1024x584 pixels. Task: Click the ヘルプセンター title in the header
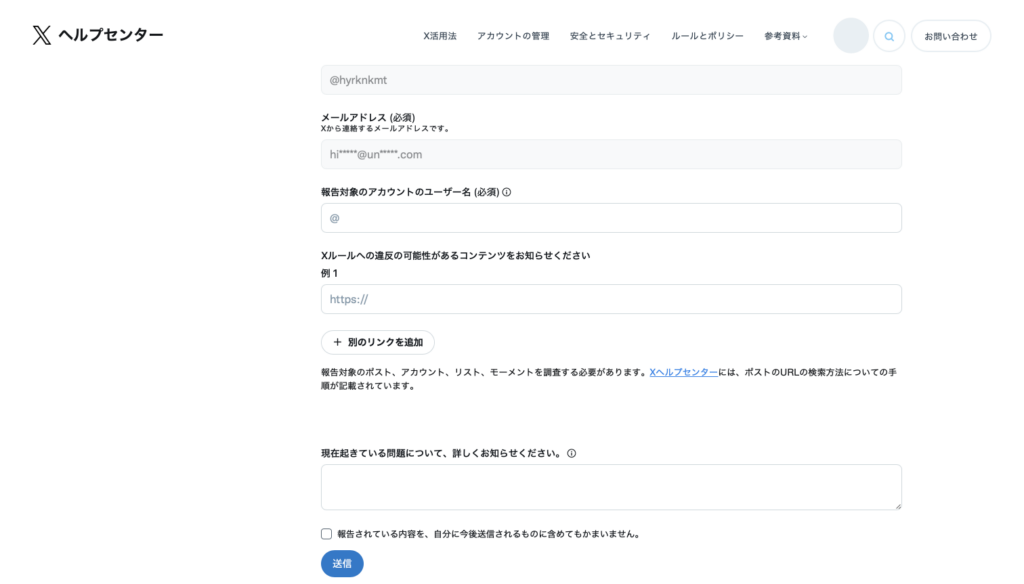pyautogui.click(x=110, y=36)
